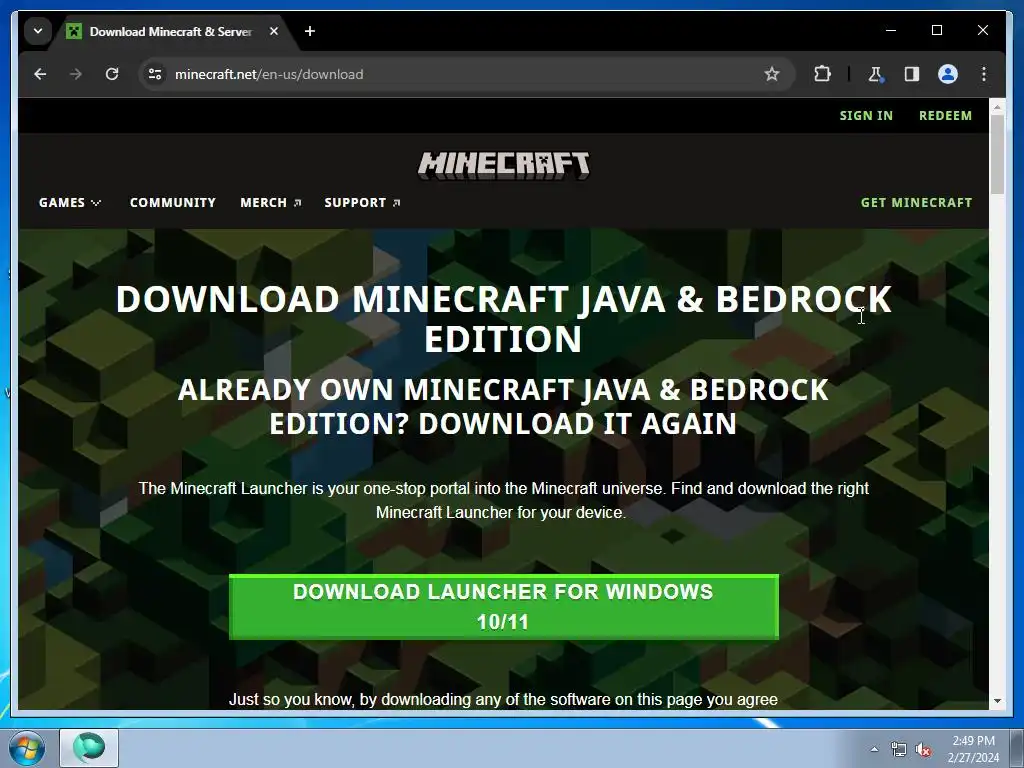This screenshot has width=1024, height=768.
Task: Open the network tray icon
Action: pyautogui.click(x=899, y=750)
